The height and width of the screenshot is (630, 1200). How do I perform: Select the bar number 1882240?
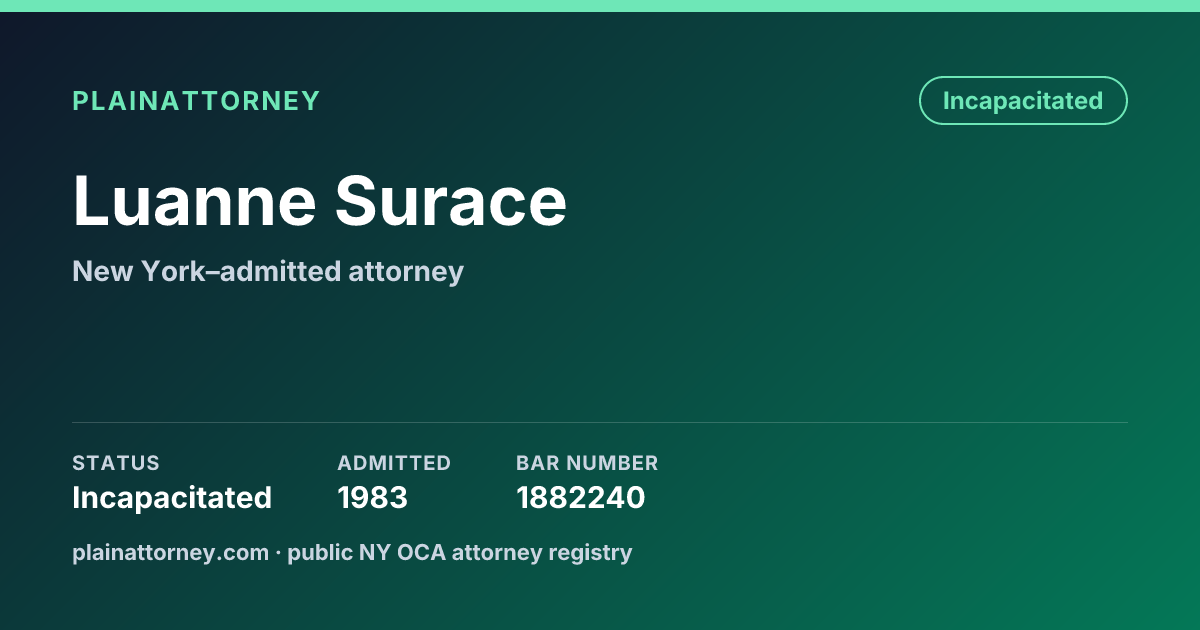click(x=581, y=497)
